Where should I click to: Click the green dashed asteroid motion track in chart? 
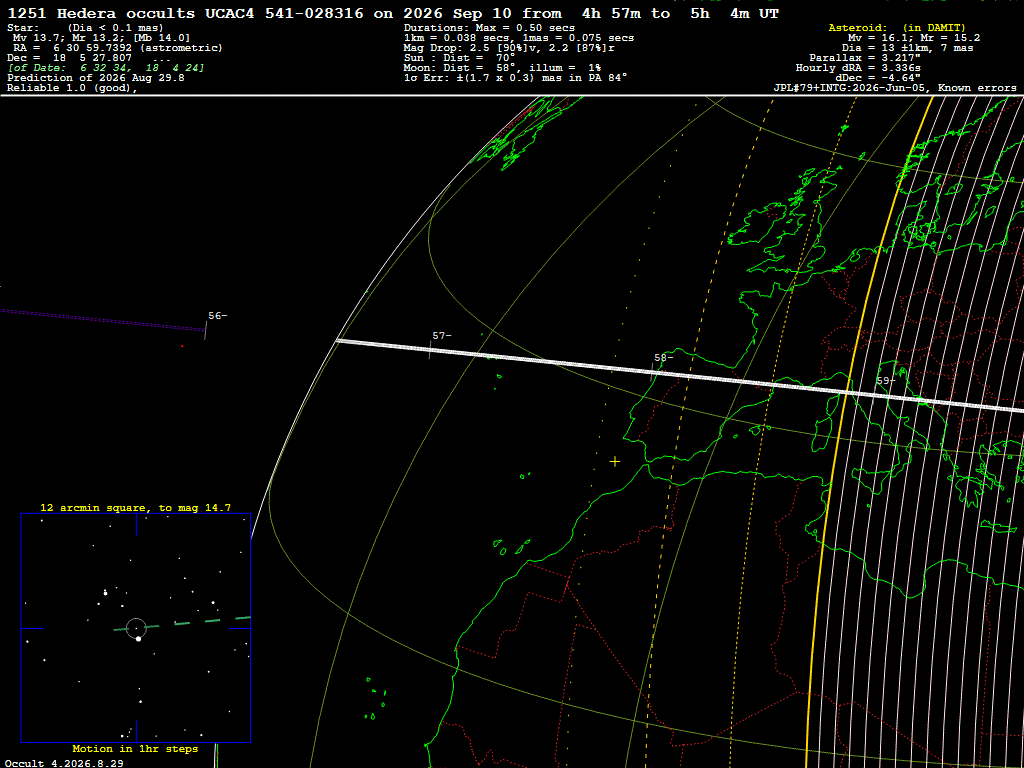pos(182,623)
